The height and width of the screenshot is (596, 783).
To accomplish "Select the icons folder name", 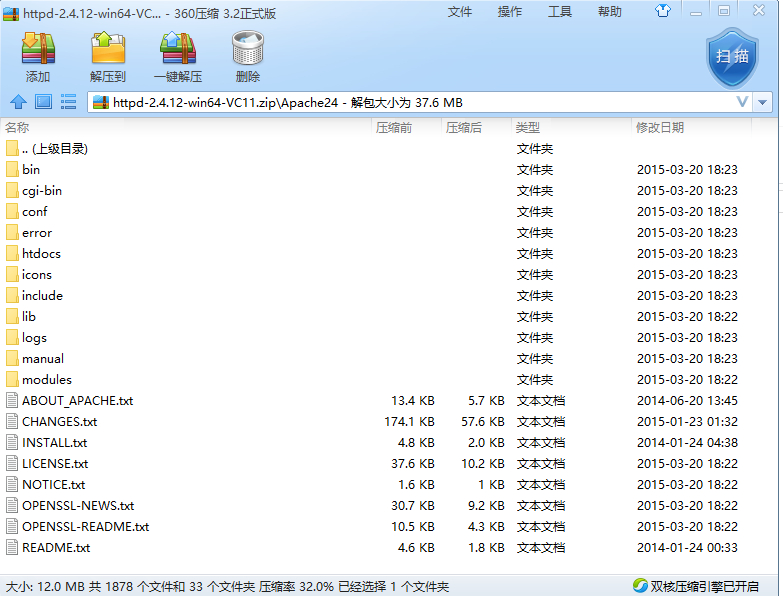I will pyautogui.click(x=36, y=275).
